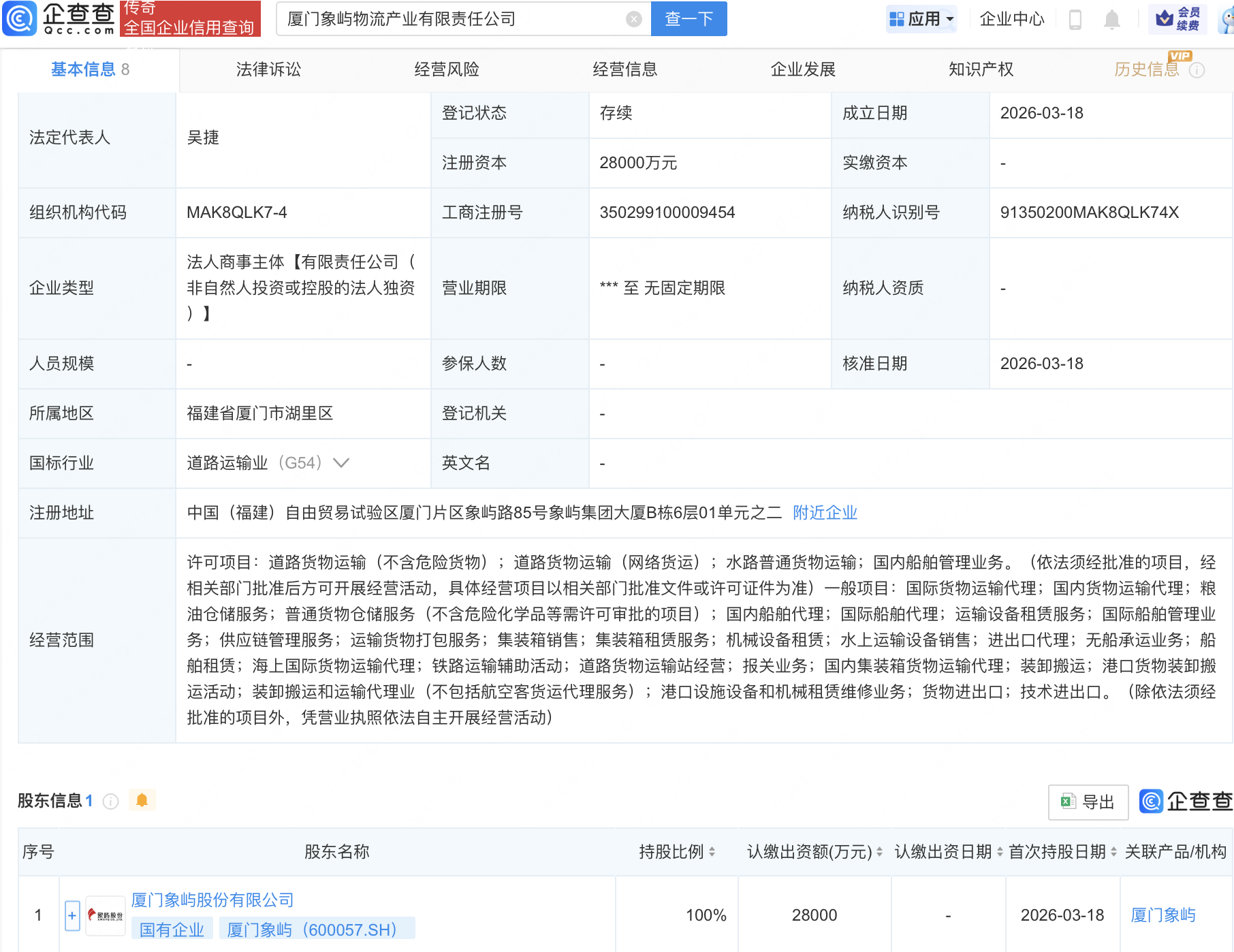Click the info icon beside 历史信息
The width and height of the screenshot is (1234, 952).
point(1197,69)
